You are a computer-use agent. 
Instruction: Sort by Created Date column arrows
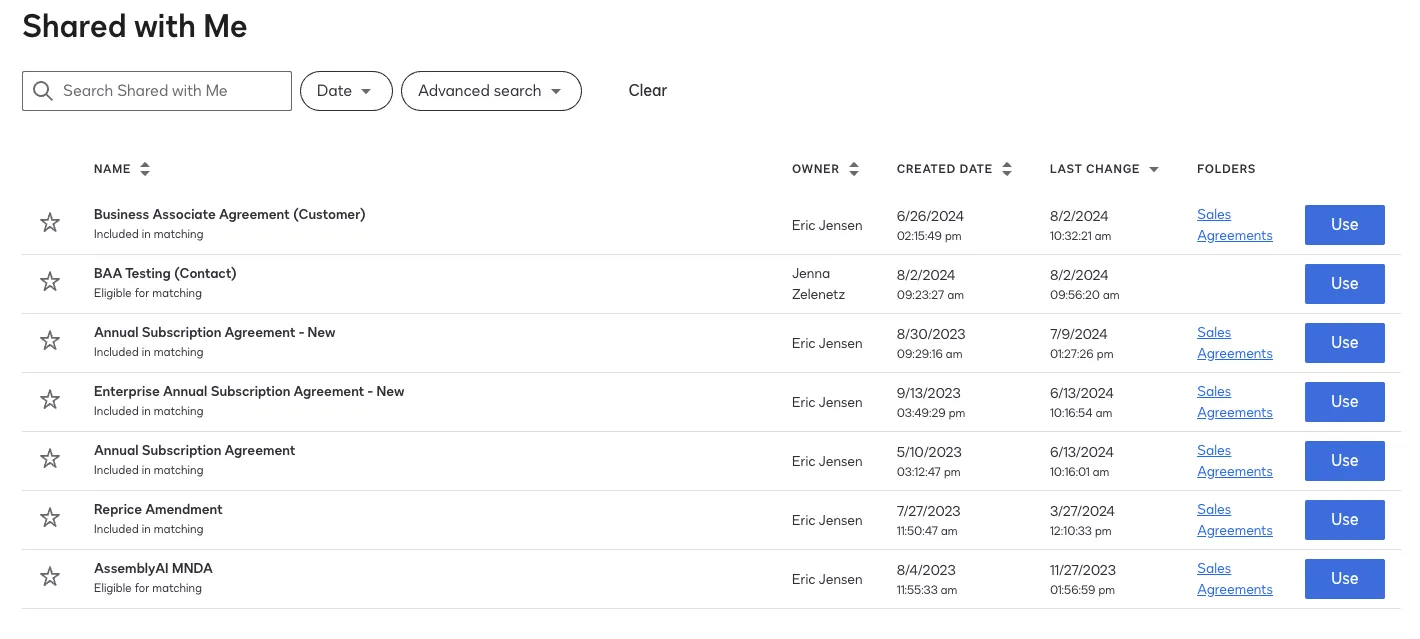tap(1007, 169)
